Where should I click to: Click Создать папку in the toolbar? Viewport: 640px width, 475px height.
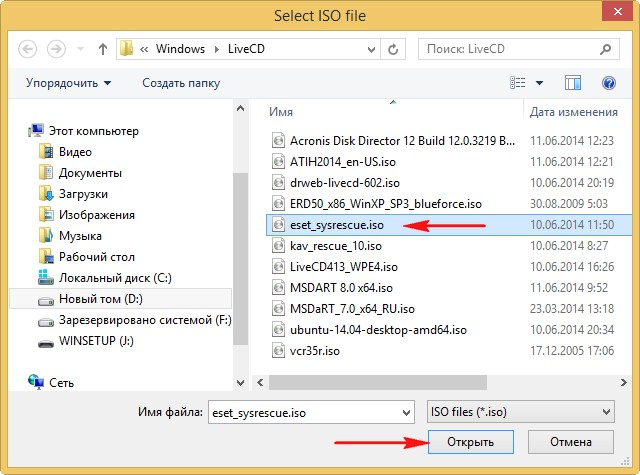[180, 83]
